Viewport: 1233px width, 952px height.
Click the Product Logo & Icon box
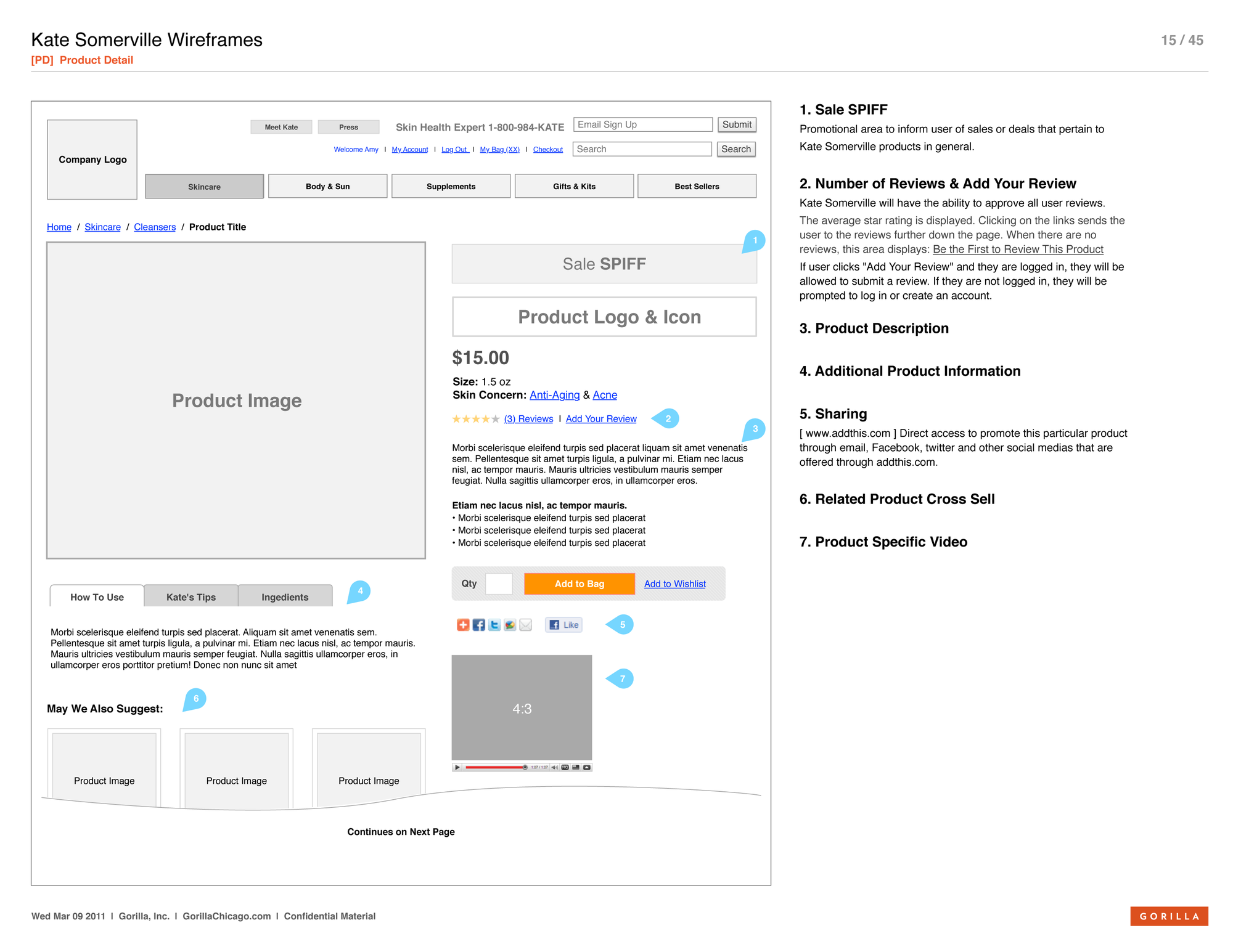pyautogui.click(x=604, y=317)
